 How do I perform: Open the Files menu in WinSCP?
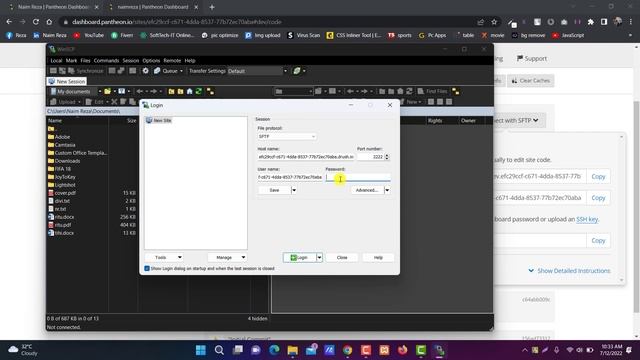(85, 60)
